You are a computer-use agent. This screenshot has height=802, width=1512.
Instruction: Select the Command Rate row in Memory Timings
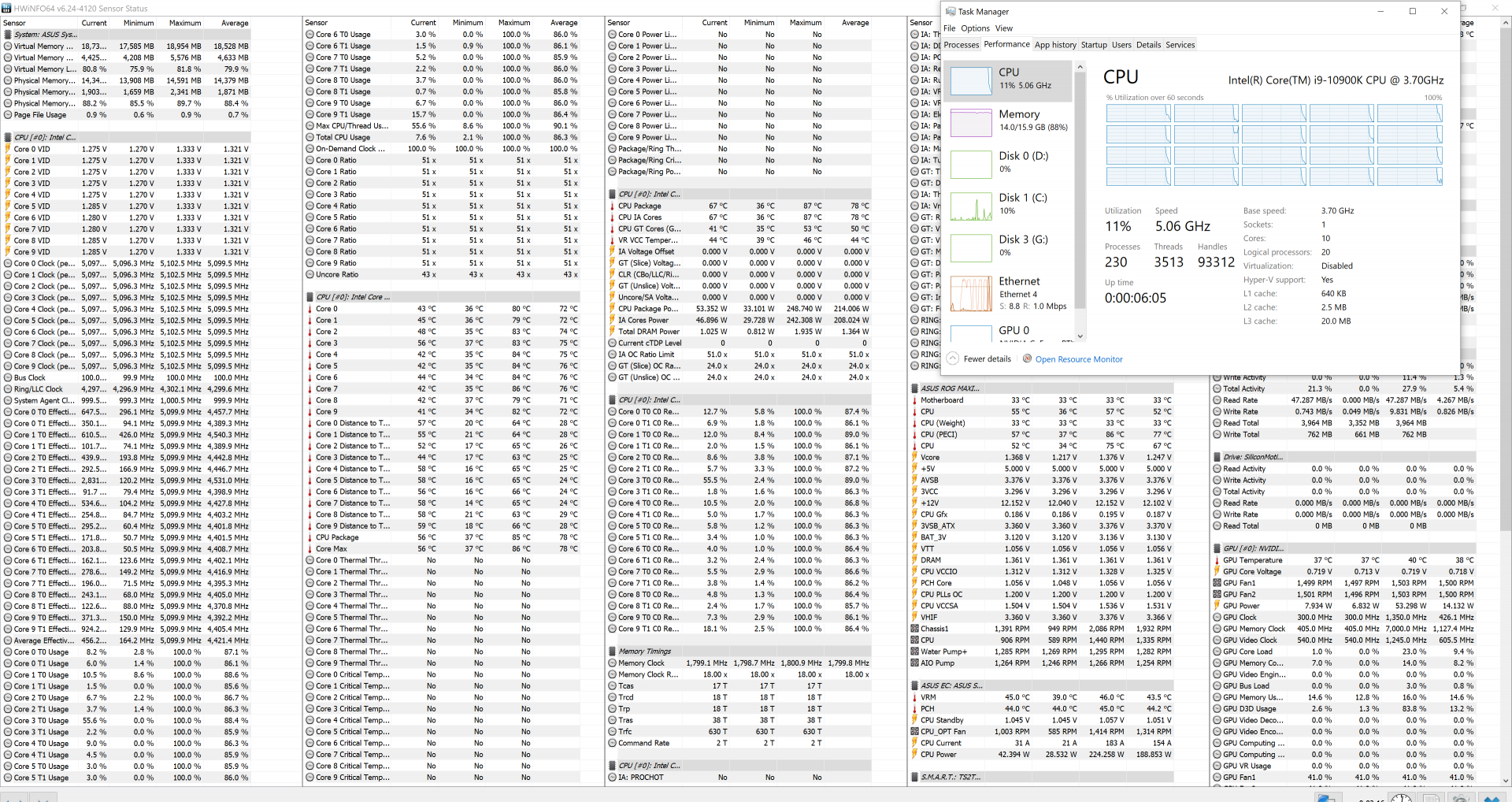point(739,743)
